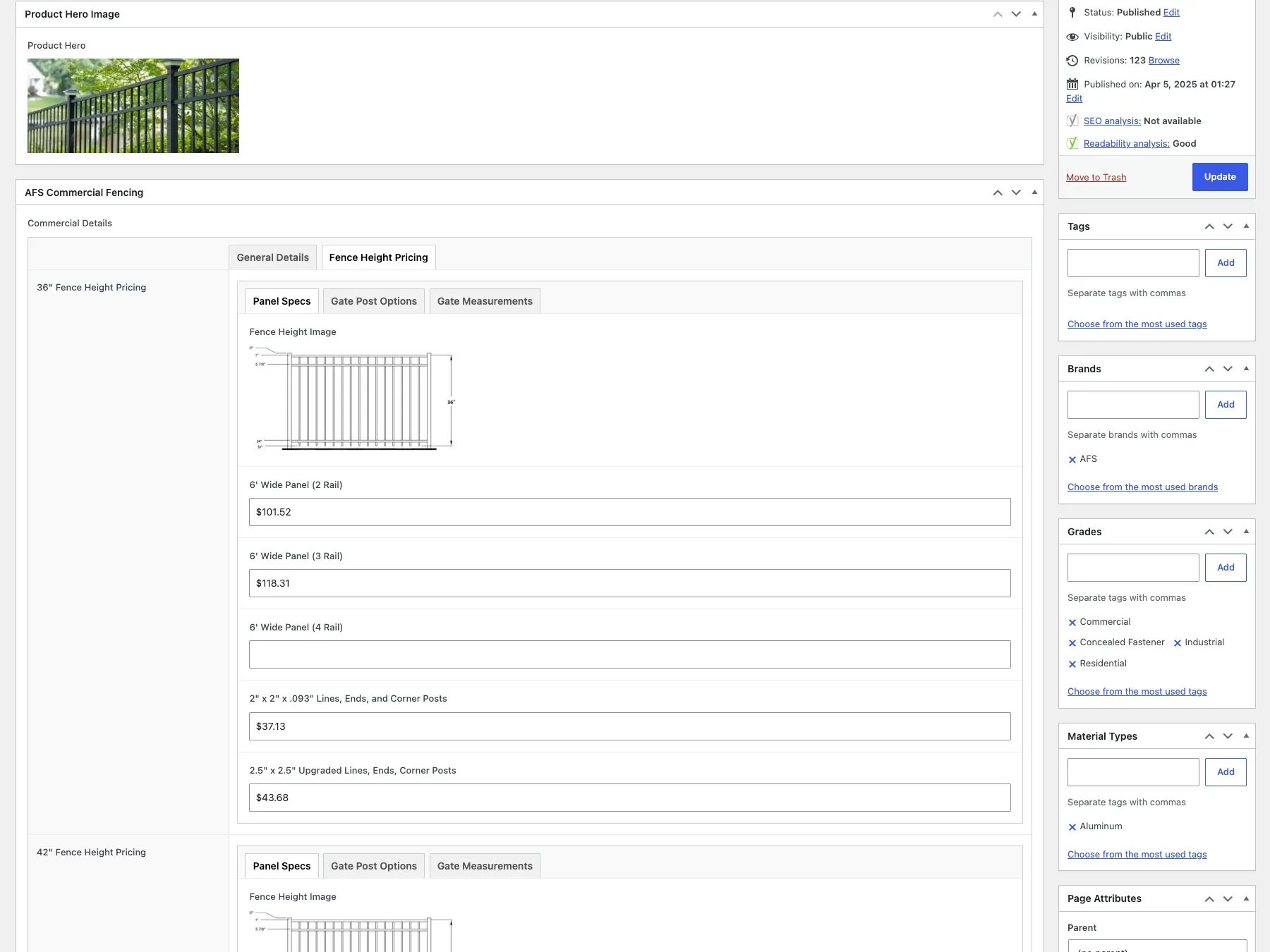This screenshot has width=1270, height=952.
Task: Click the Yoast readability analysis icon
Action: (1072, 143)
